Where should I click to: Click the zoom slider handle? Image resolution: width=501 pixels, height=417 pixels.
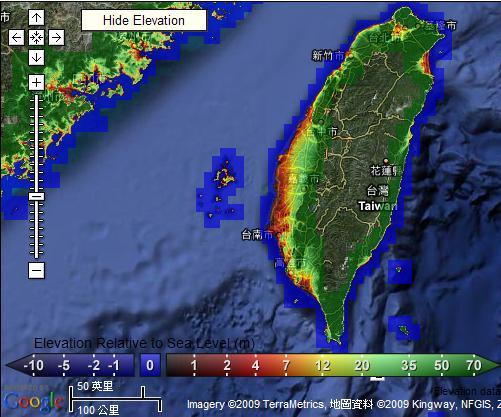tap(36, 196)
